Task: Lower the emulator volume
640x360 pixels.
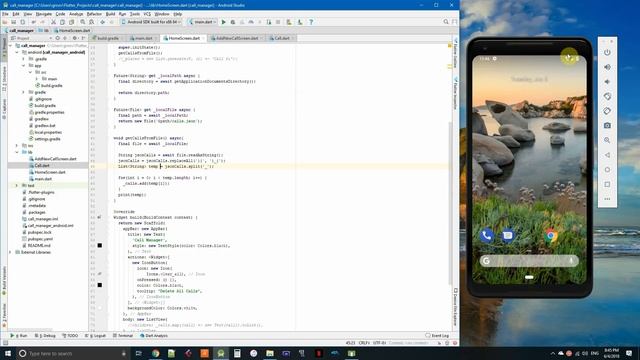Action: click(607, 82)
